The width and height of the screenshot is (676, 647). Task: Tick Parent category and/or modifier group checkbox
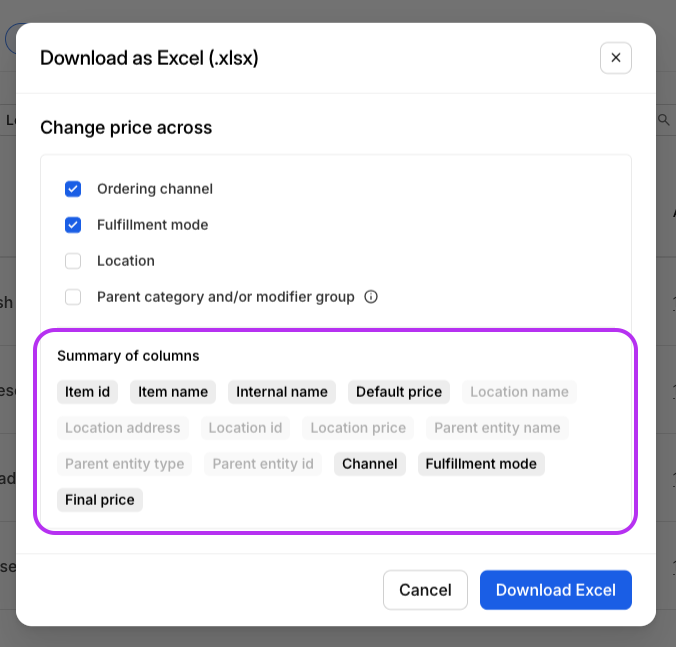pos(73,297)
